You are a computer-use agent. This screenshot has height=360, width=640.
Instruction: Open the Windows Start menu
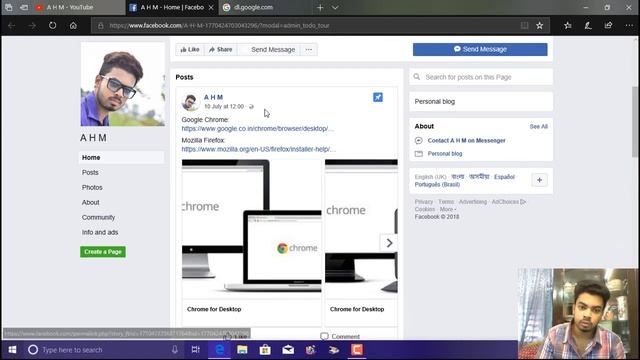coord(12,350)
